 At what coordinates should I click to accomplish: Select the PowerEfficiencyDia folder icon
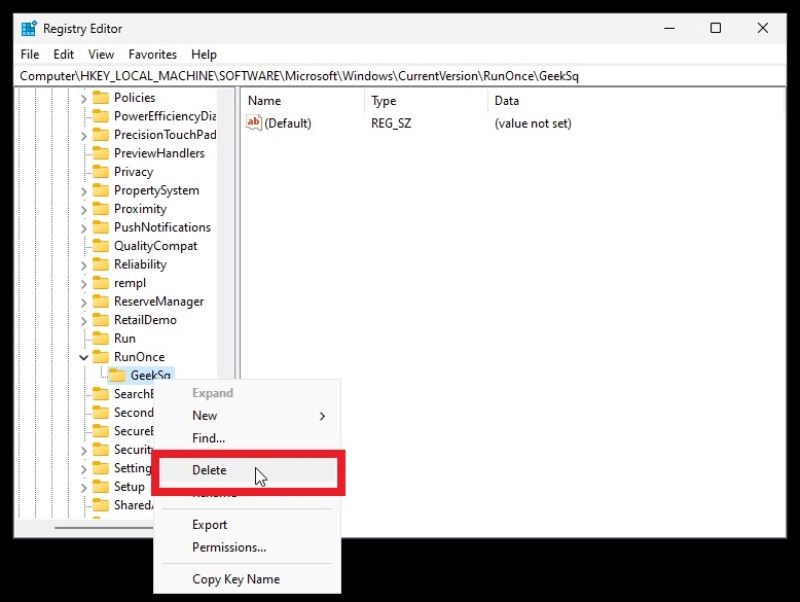(101, 116)
